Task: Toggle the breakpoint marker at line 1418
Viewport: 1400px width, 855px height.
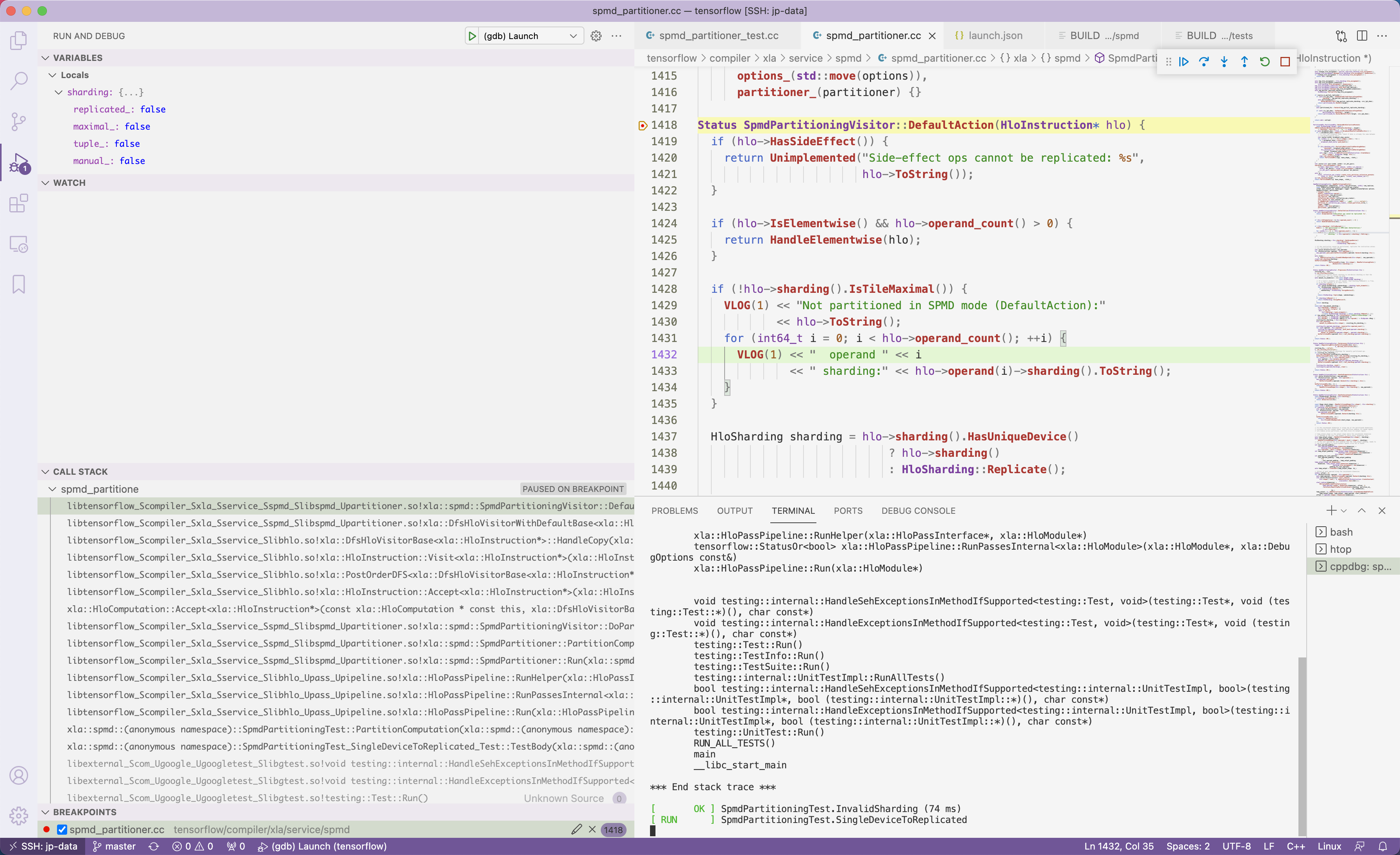Action: coord(643,125)
